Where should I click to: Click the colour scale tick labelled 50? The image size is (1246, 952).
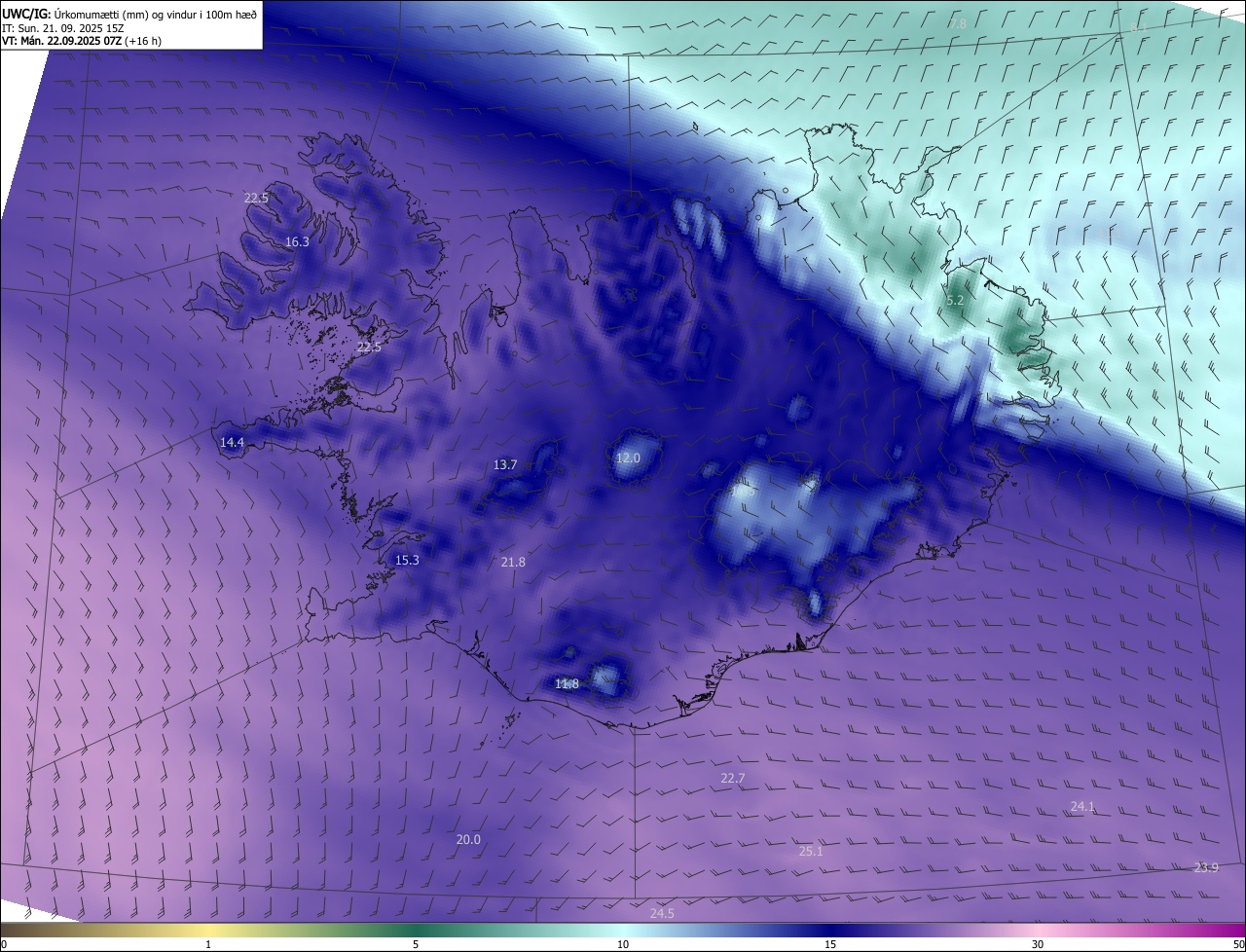coord(1238,944)
